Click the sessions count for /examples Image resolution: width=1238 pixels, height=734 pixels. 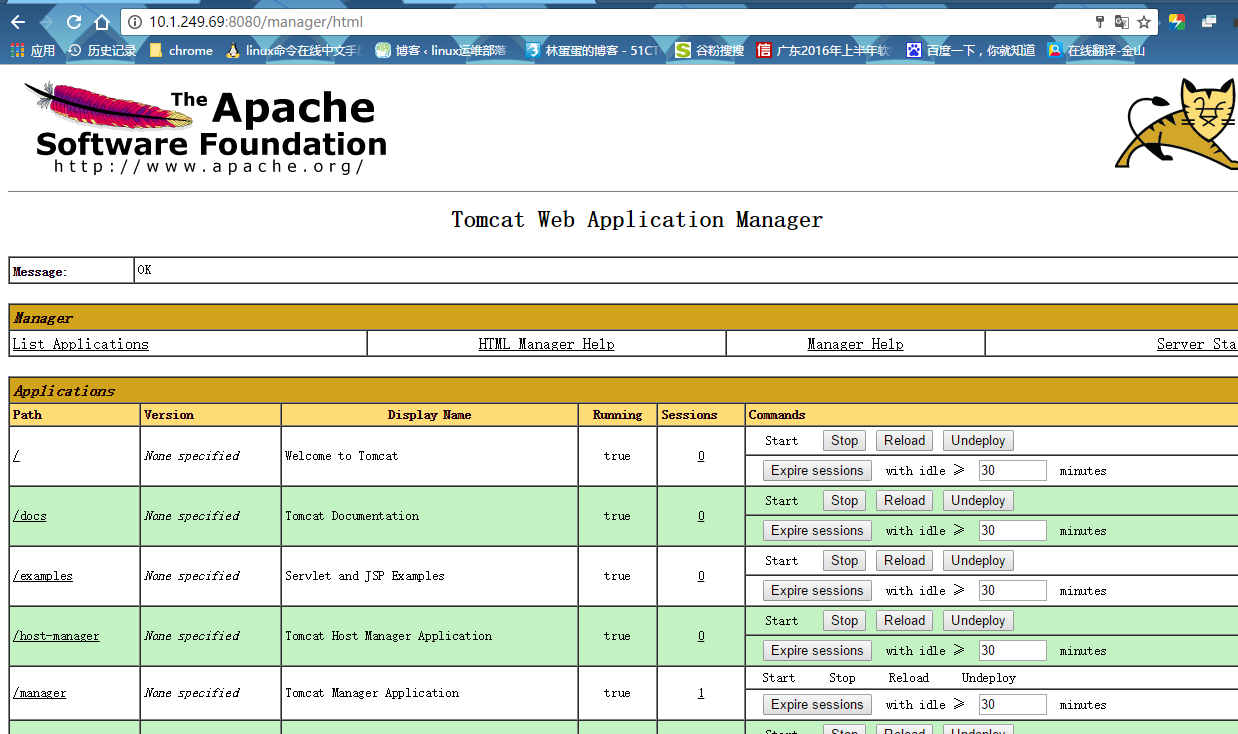pyautogui.click(x=701, y=576)
